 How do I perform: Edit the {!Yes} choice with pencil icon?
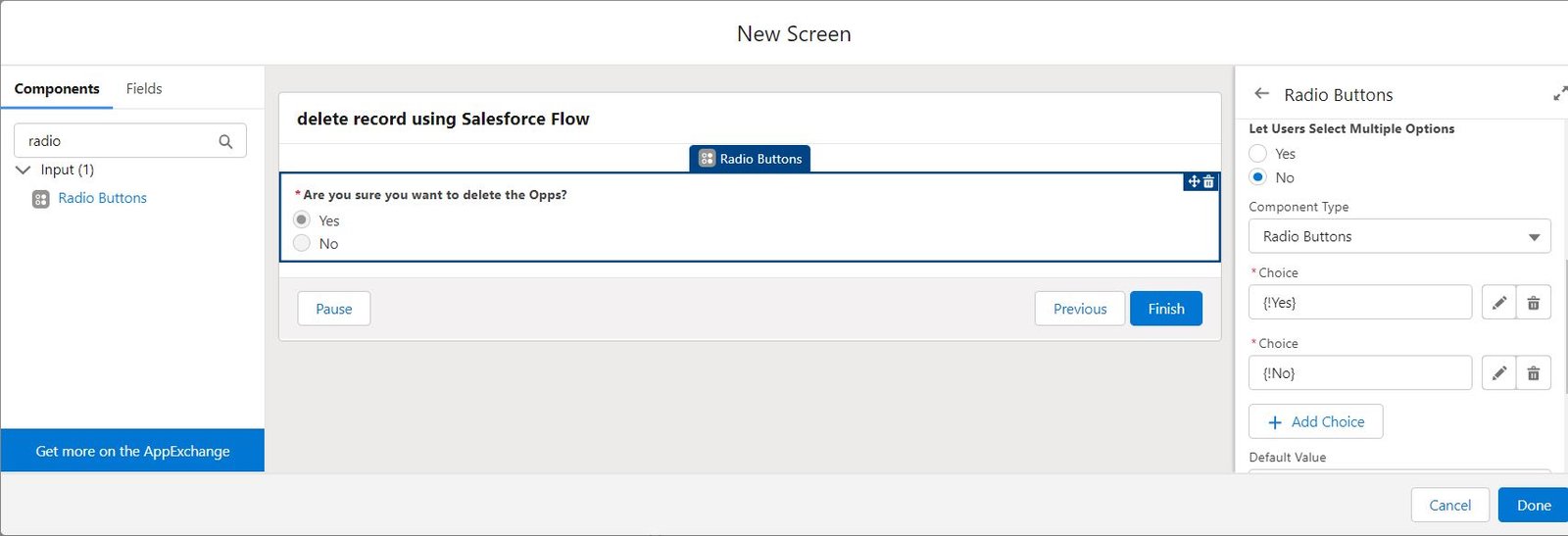click(1498, 303)
